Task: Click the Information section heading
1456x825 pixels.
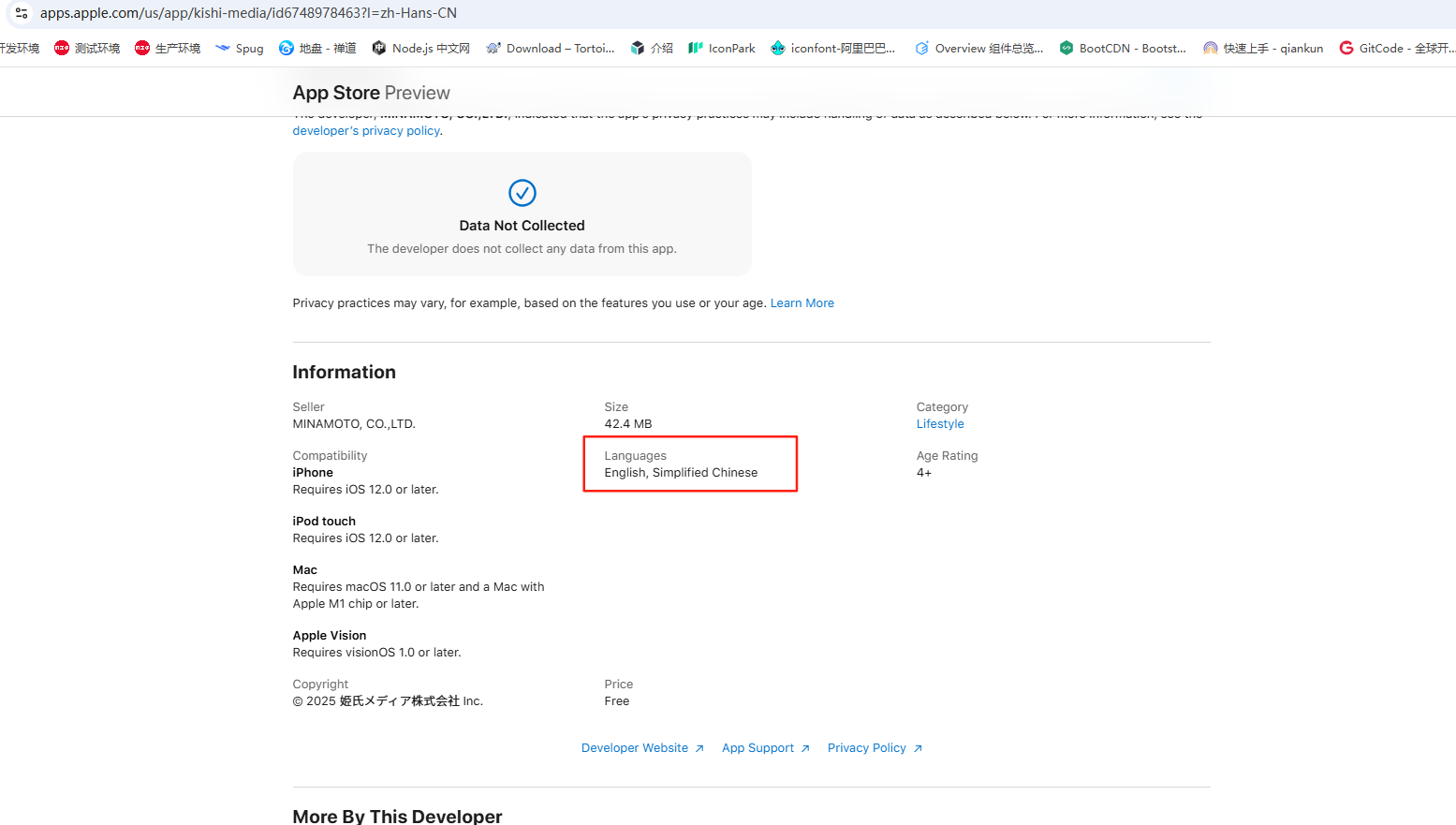Action: click(x=344, y=372)
